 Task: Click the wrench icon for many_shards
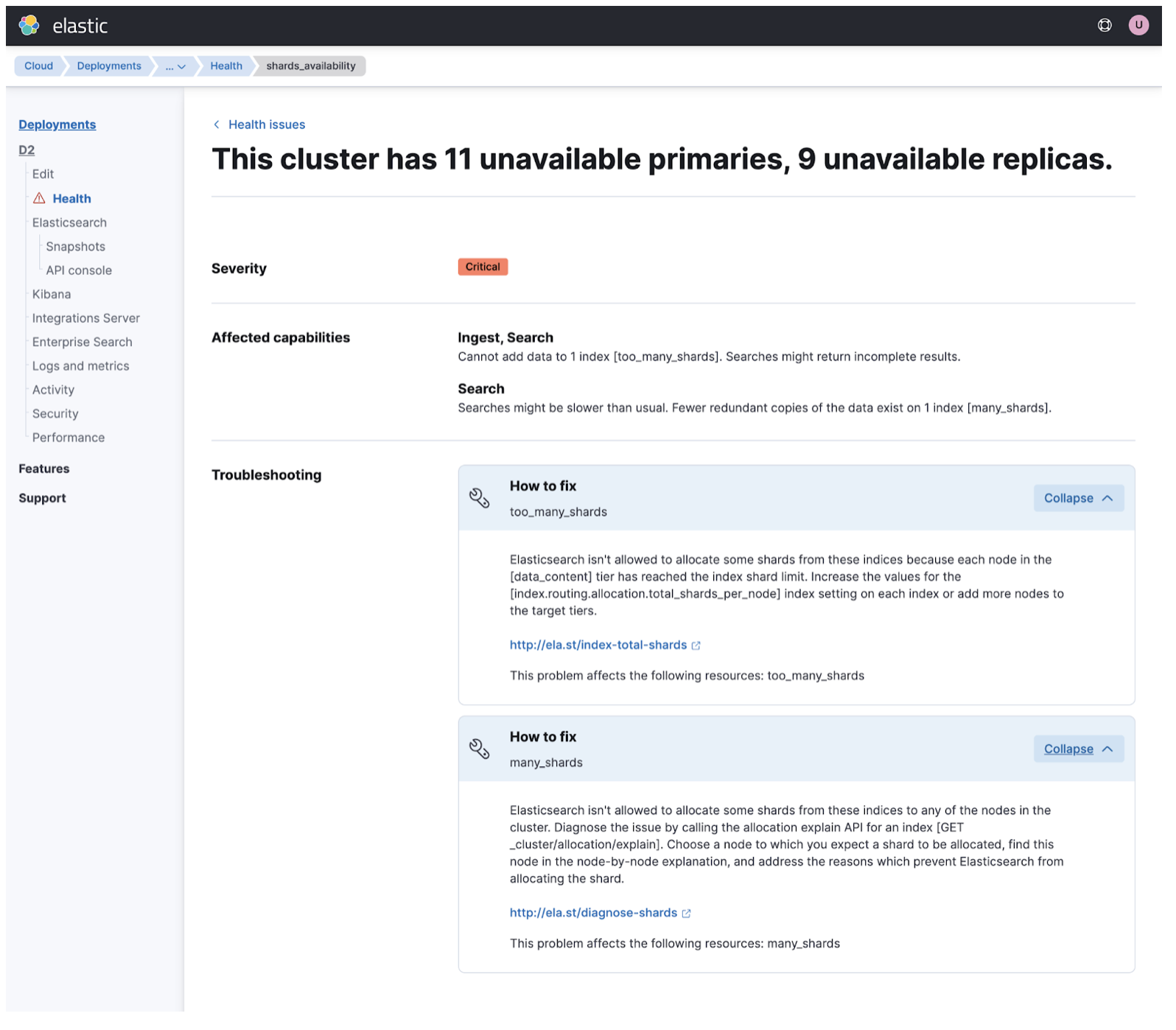point(480,749)
